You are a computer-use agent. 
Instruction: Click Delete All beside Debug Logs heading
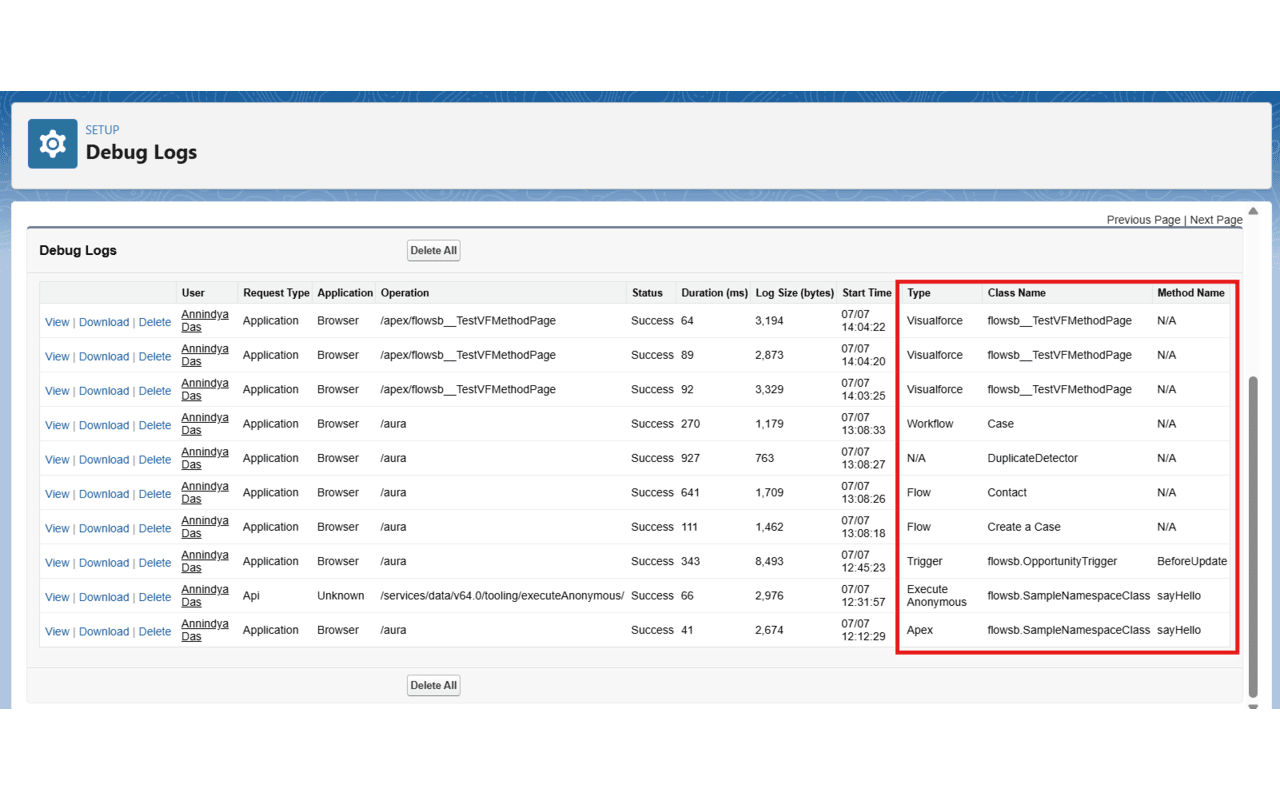click(433, 251)
